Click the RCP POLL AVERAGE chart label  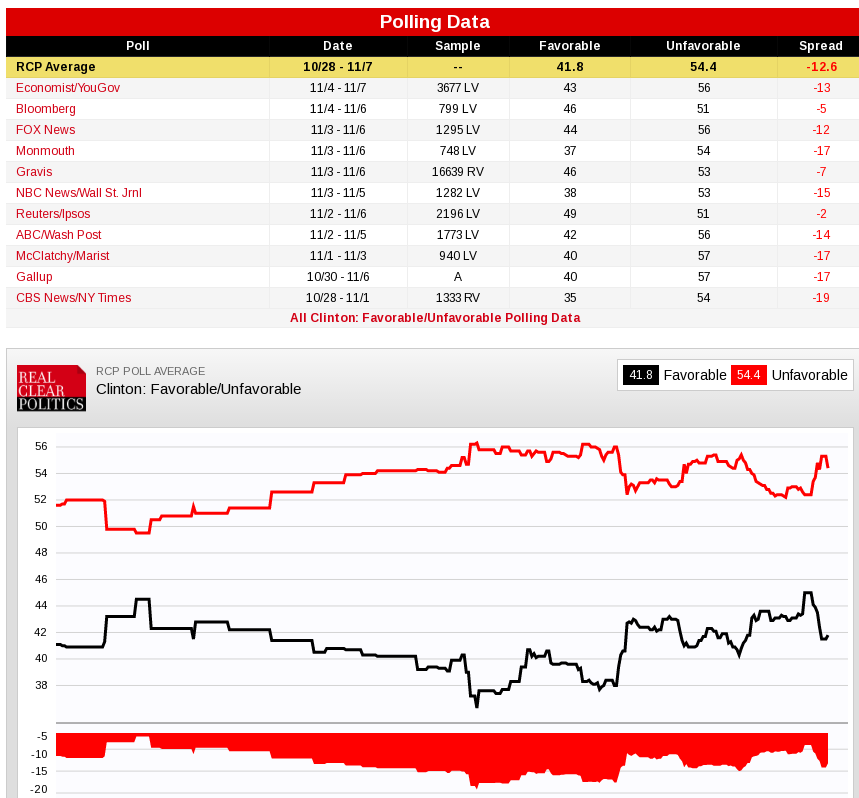[150, 371]
